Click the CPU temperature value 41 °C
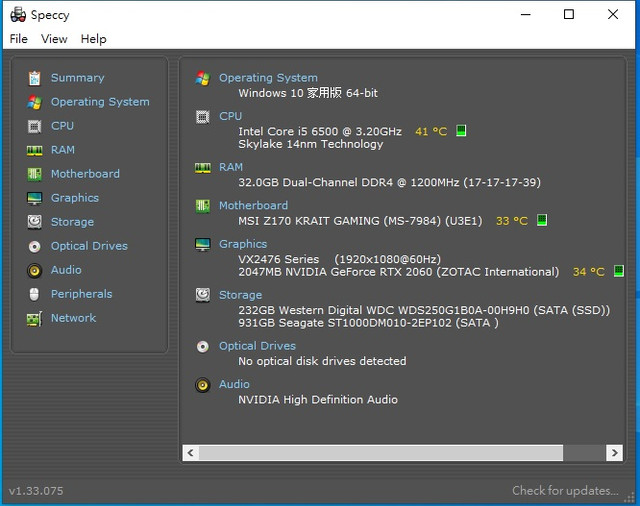 pyautogui.click(x=431, y=131)
